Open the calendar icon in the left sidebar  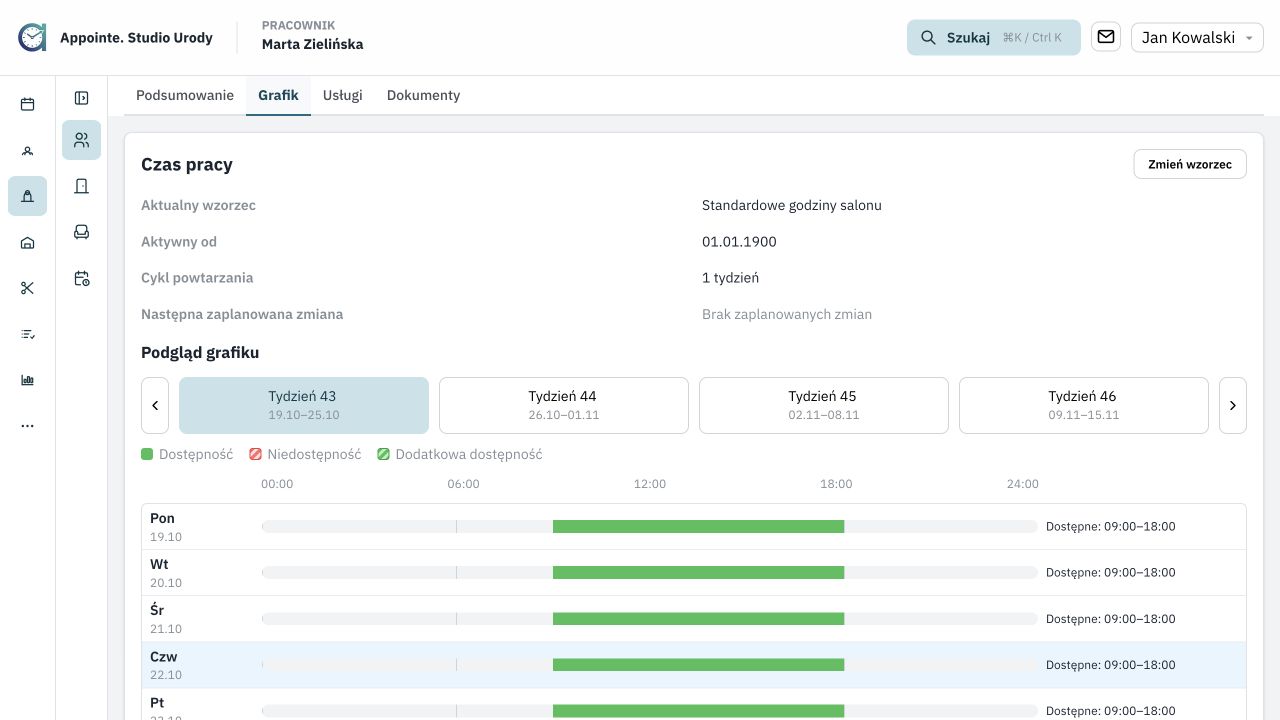coord(27,104)
